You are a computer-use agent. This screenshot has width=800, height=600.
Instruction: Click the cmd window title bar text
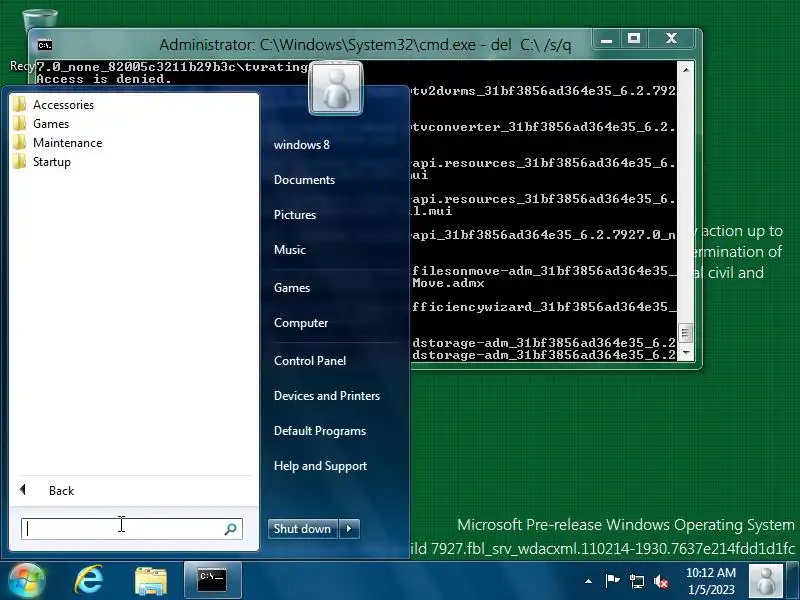coord(365,45)
